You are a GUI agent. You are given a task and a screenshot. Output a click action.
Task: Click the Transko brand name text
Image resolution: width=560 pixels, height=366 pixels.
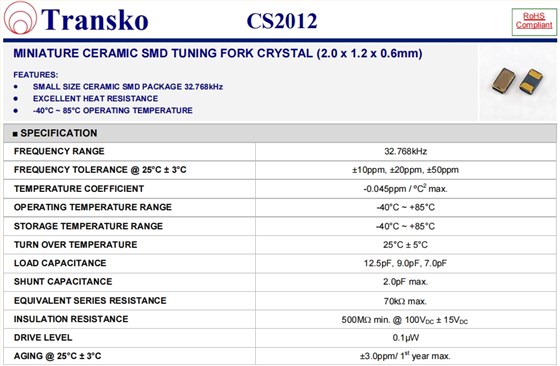click(x=95, y=20)
